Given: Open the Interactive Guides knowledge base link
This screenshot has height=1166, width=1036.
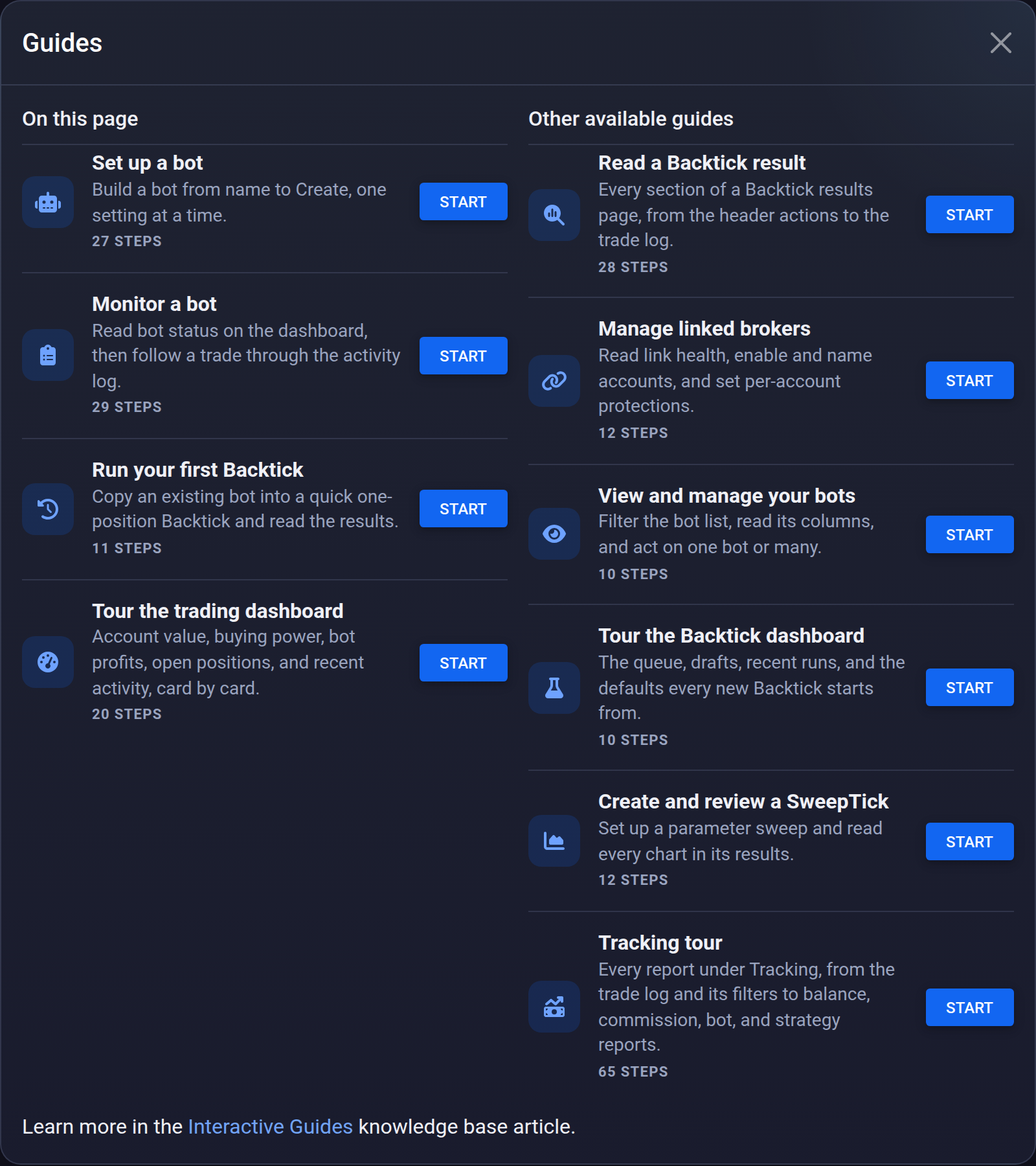Looking at the screenshot, I should coord(270,1126).
